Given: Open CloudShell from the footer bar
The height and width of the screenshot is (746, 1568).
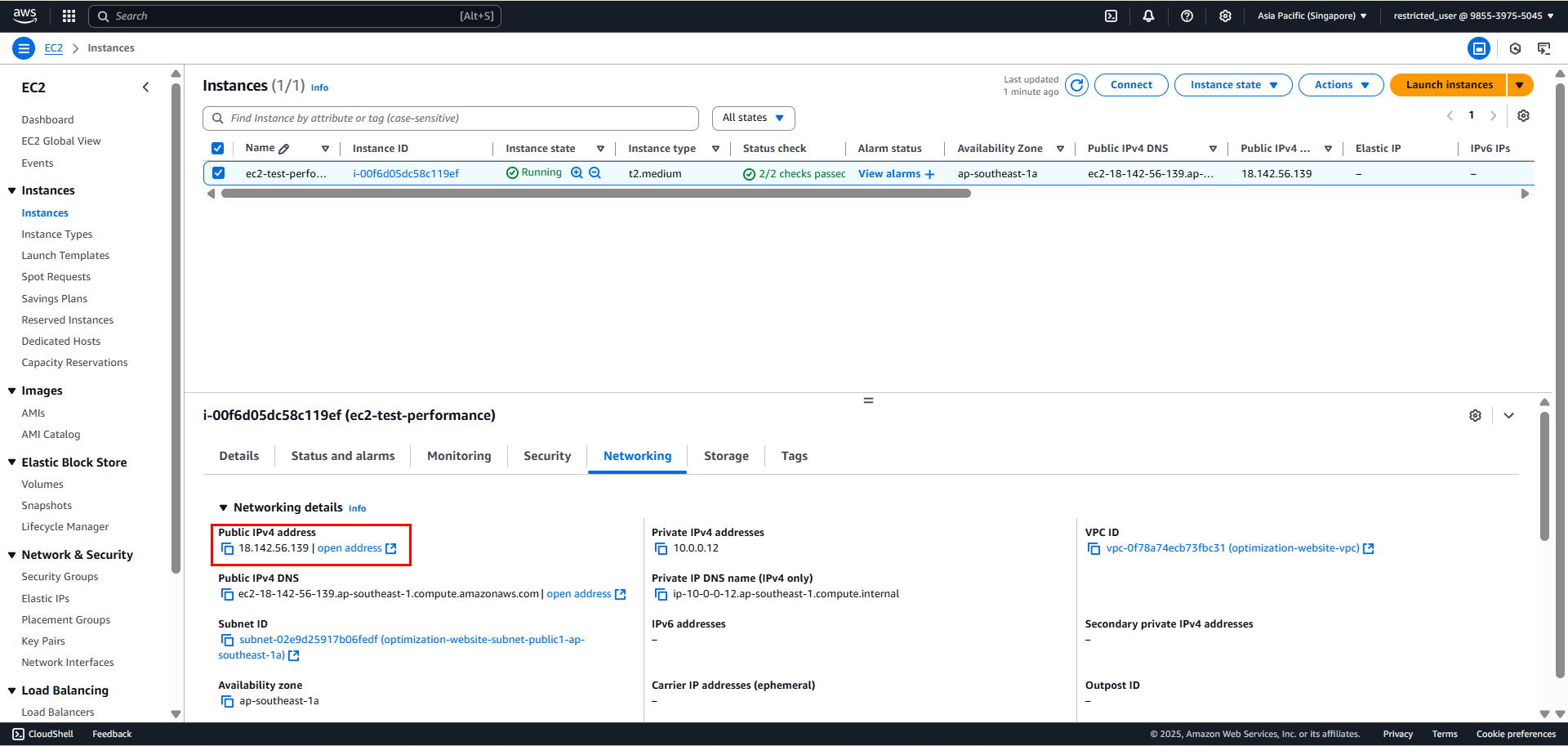Looking at the screenshot, I should (43, 734).
